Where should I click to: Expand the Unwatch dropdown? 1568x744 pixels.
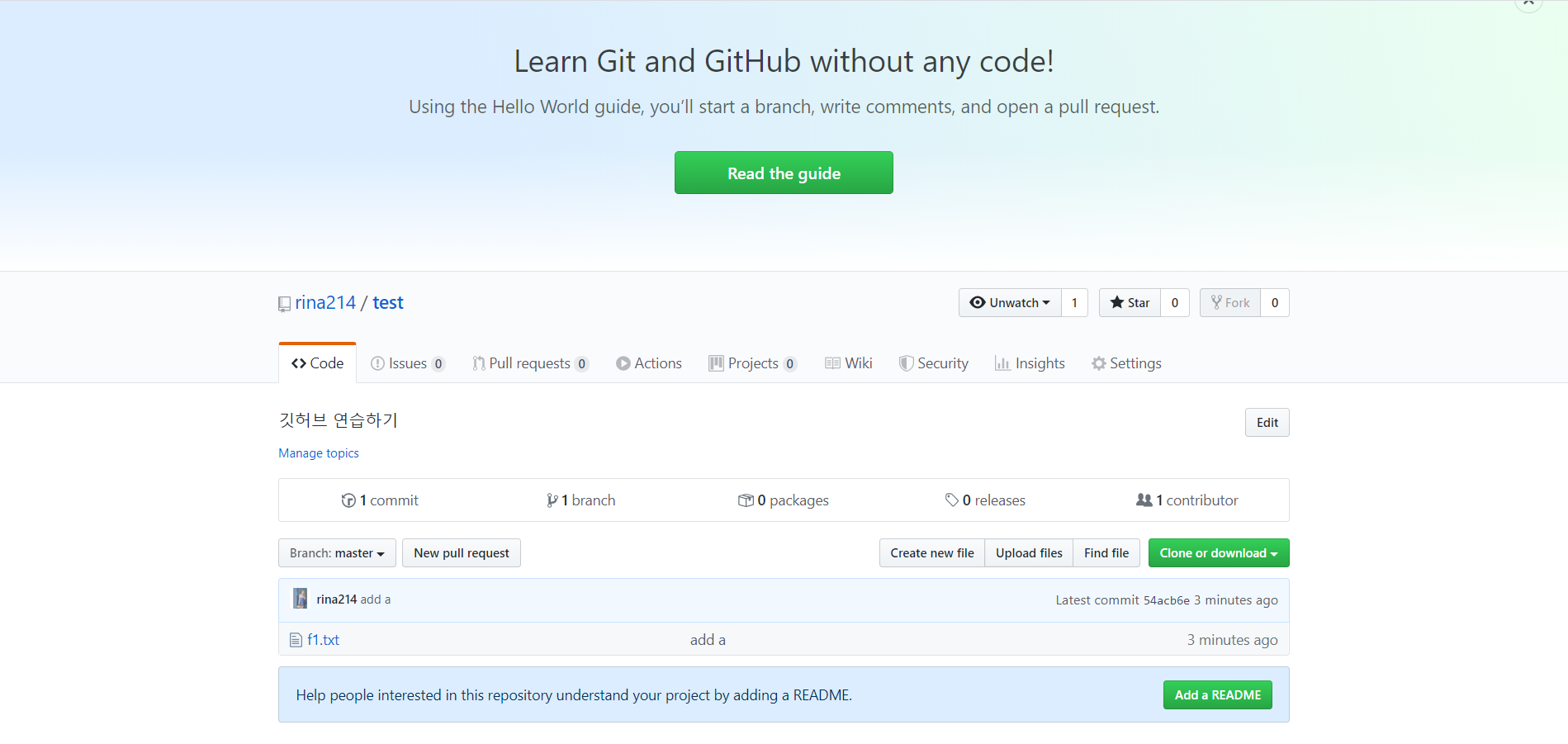pyautogui.click(x=1010, y=302)
